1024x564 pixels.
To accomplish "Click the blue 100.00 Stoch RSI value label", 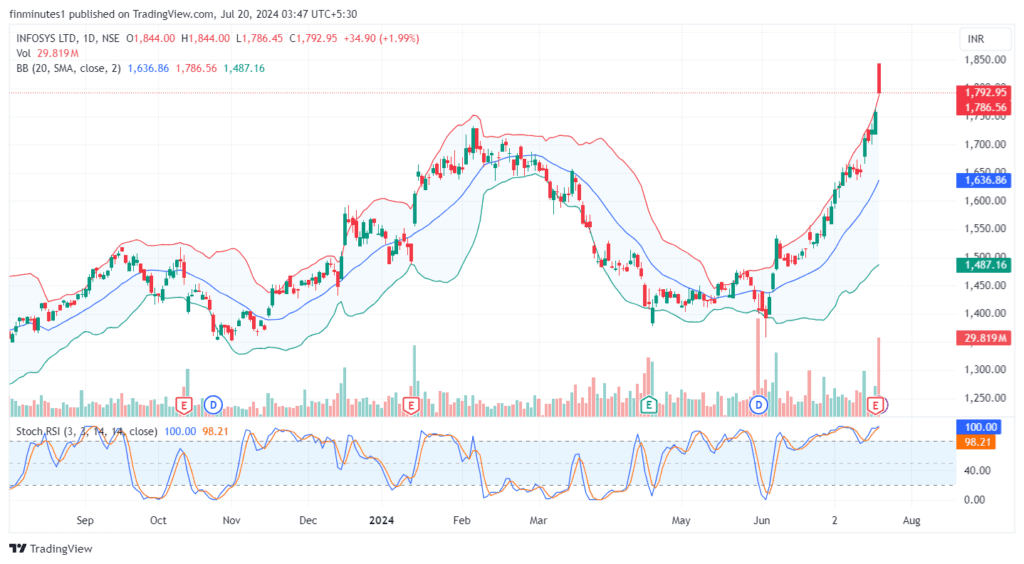I will pos(979,427).
